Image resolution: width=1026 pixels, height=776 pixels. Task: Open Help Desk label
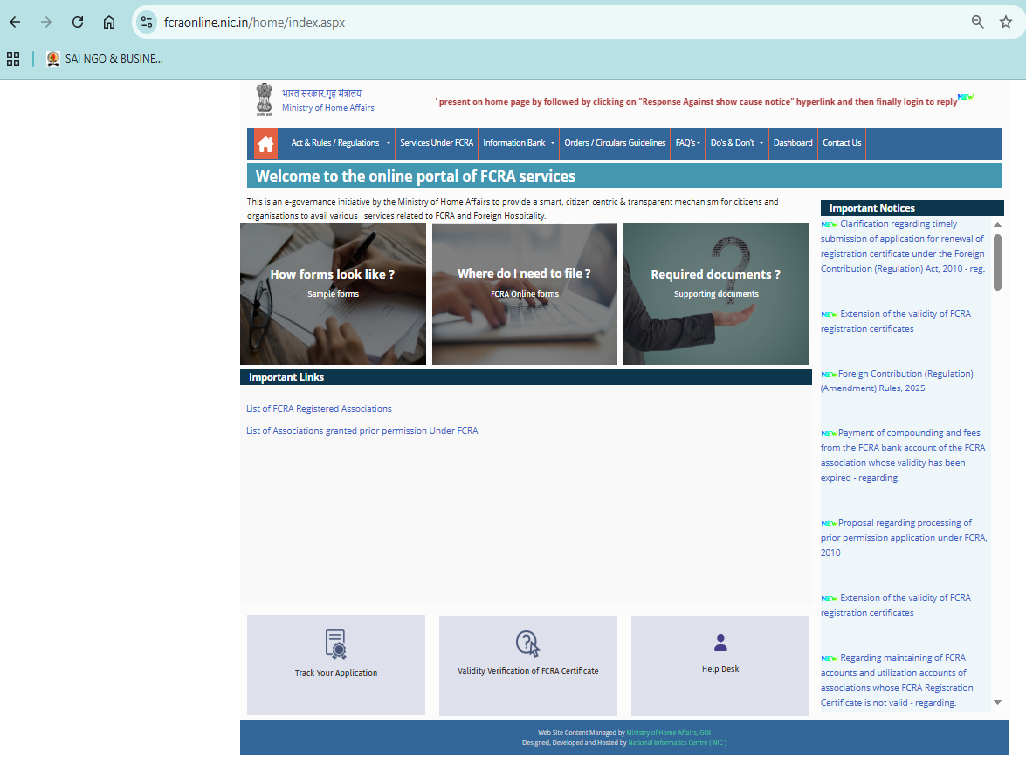coord(720,669)
